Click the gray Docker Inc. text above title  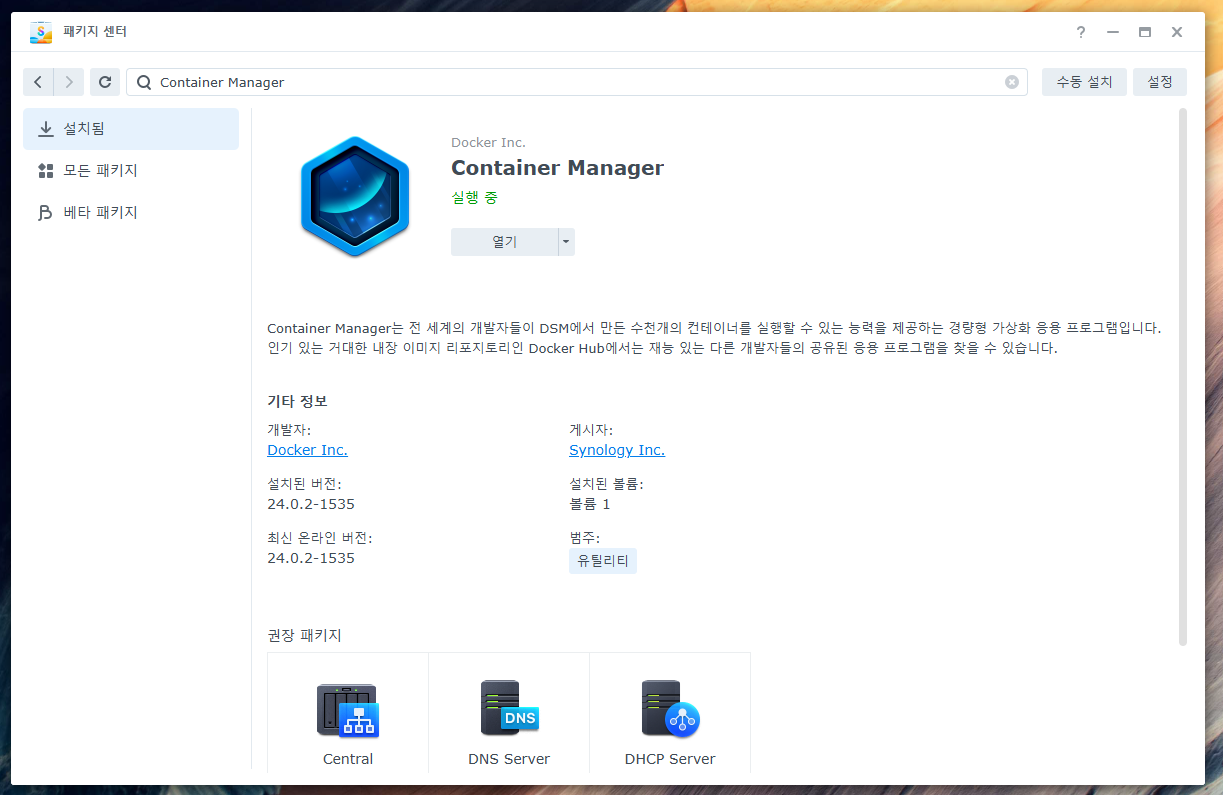[488, 143]
